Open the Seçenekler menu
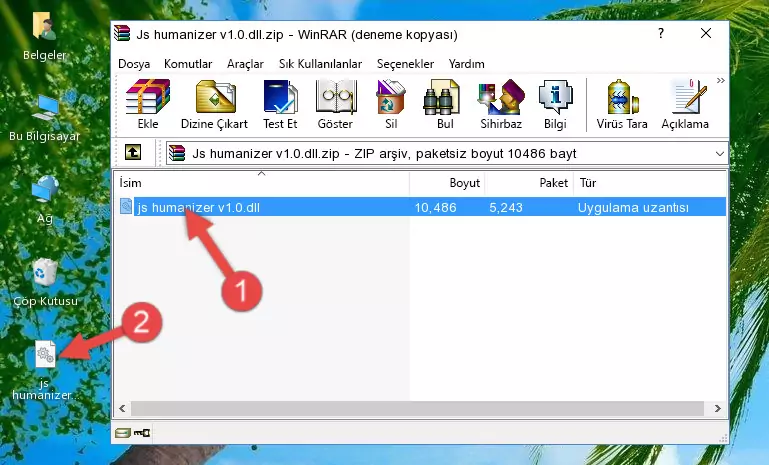The width and height of the screenshot is (769, 465). pyautogui.click(x=405, y=64)
